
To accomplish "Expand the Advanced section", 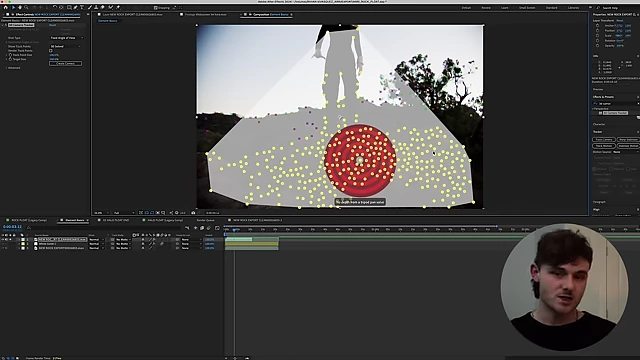I will point(7,68).
